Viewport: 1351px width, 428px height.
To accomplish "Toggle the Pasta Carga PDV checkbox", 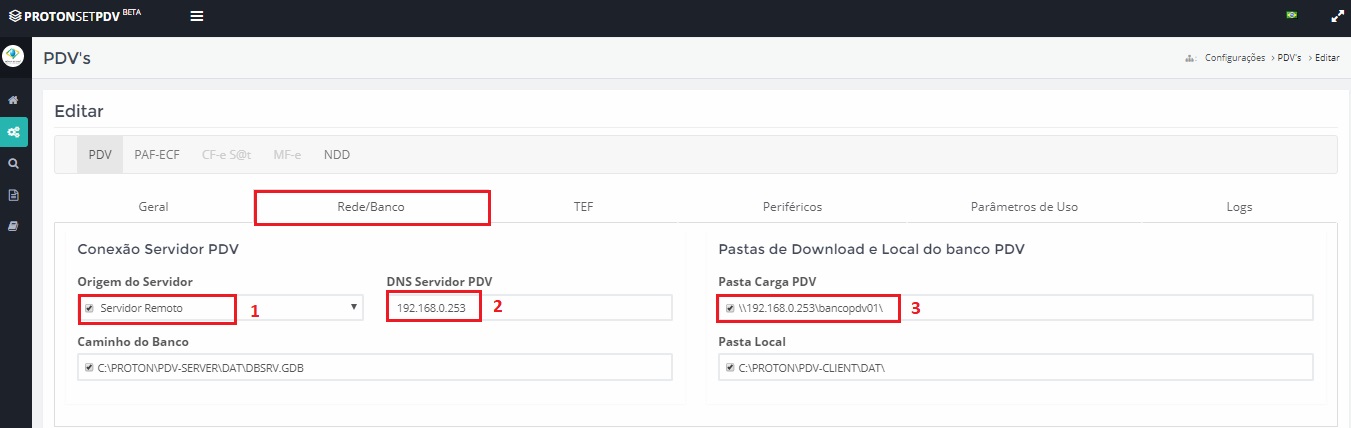I will pos(730,308).
